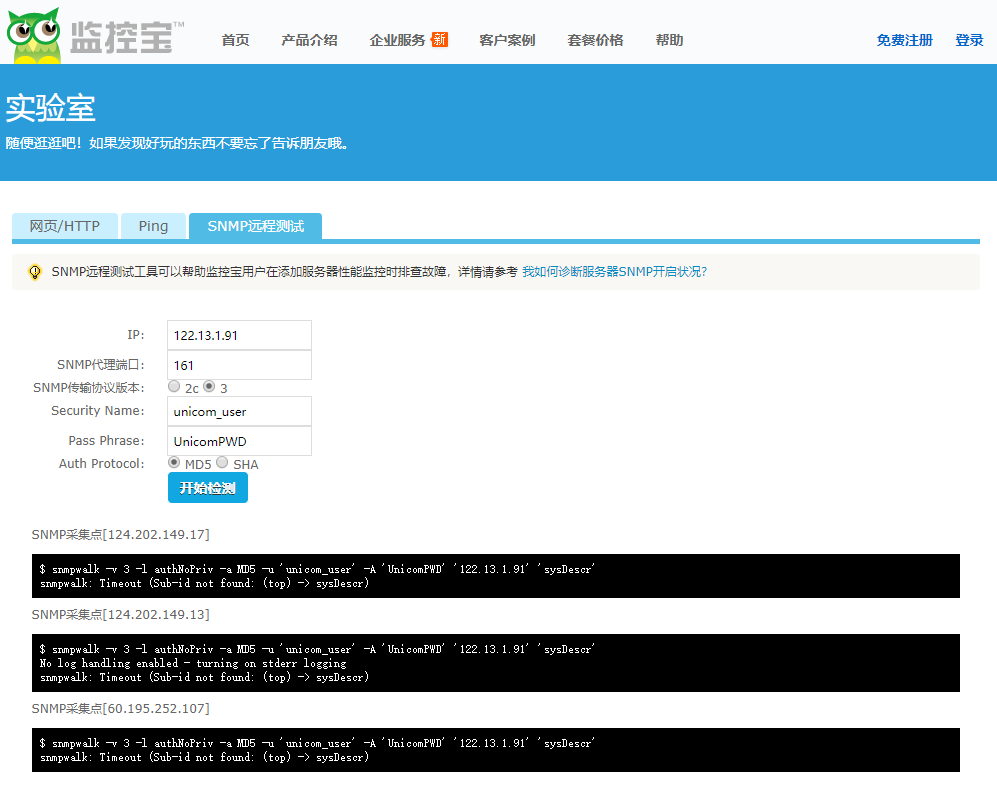
Task: Focus the Pass Phrase field
Action: click(x=239, y=441)
